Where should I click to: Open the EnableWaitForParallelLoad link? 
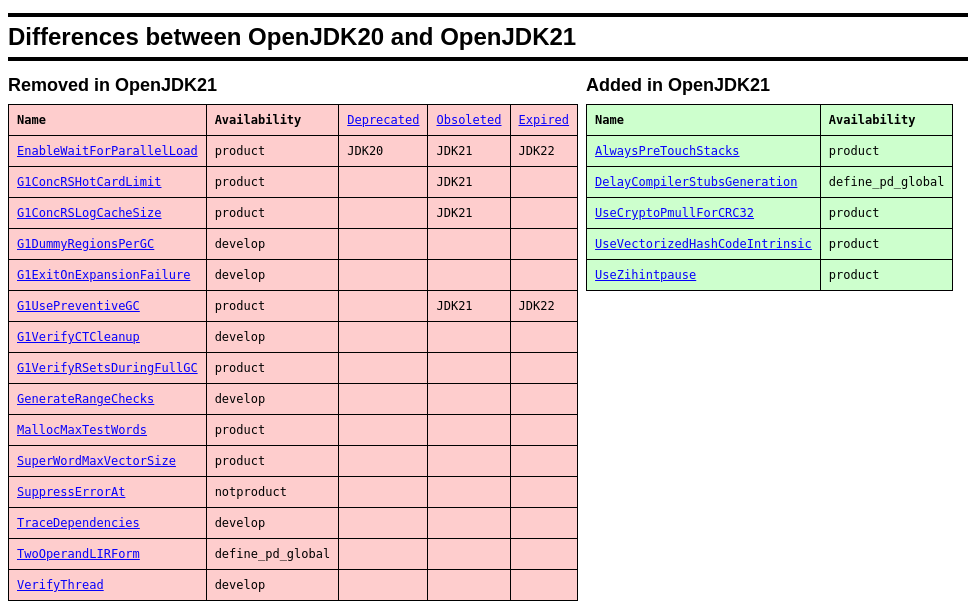click(x=107, y=151)
